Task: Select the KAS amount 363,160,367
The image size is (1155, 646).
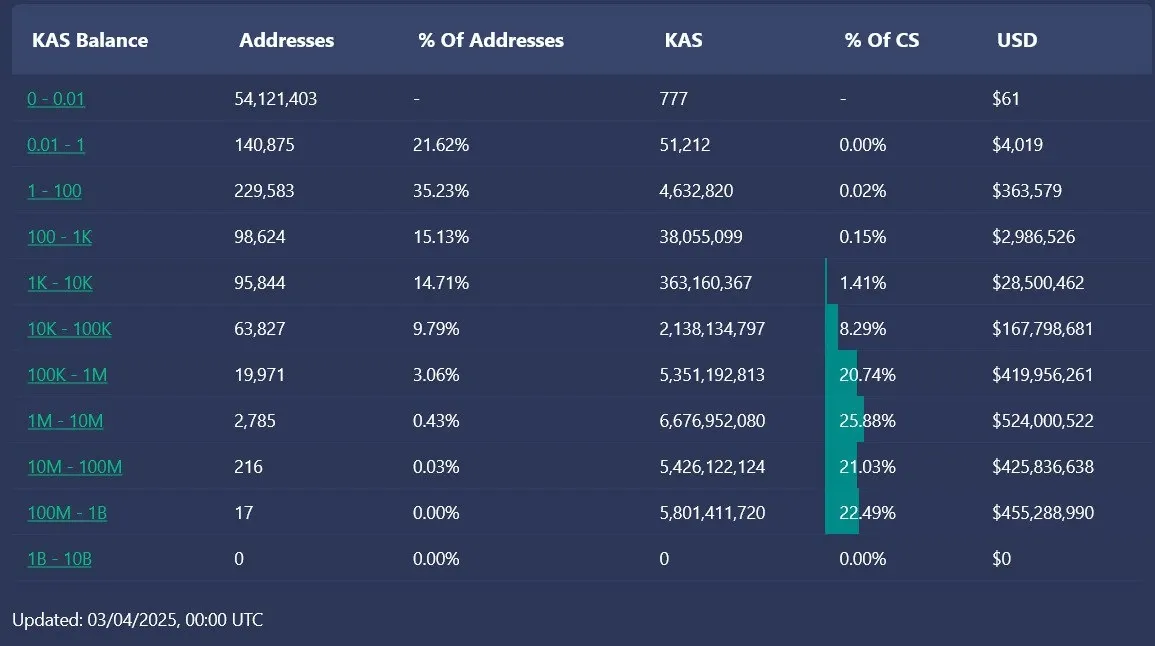Action: click(706, 283)
